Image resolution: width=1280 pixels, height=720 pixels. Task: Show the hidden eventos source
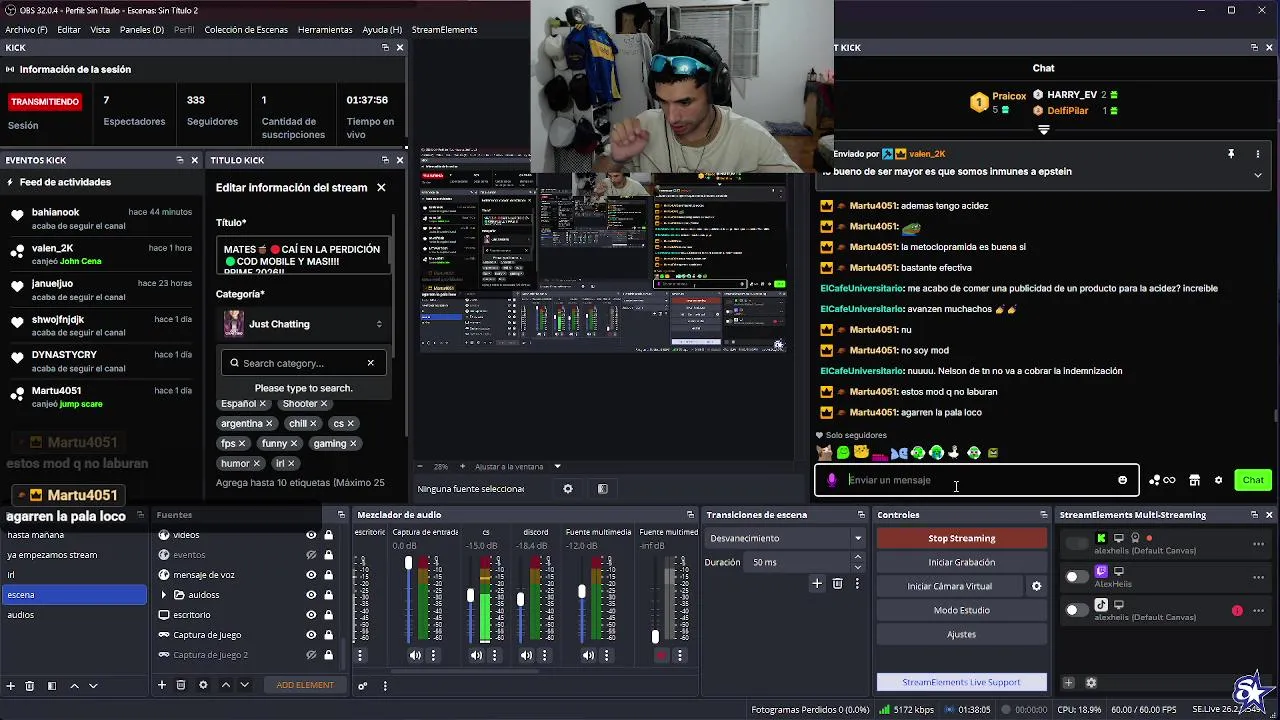point(311,555)
